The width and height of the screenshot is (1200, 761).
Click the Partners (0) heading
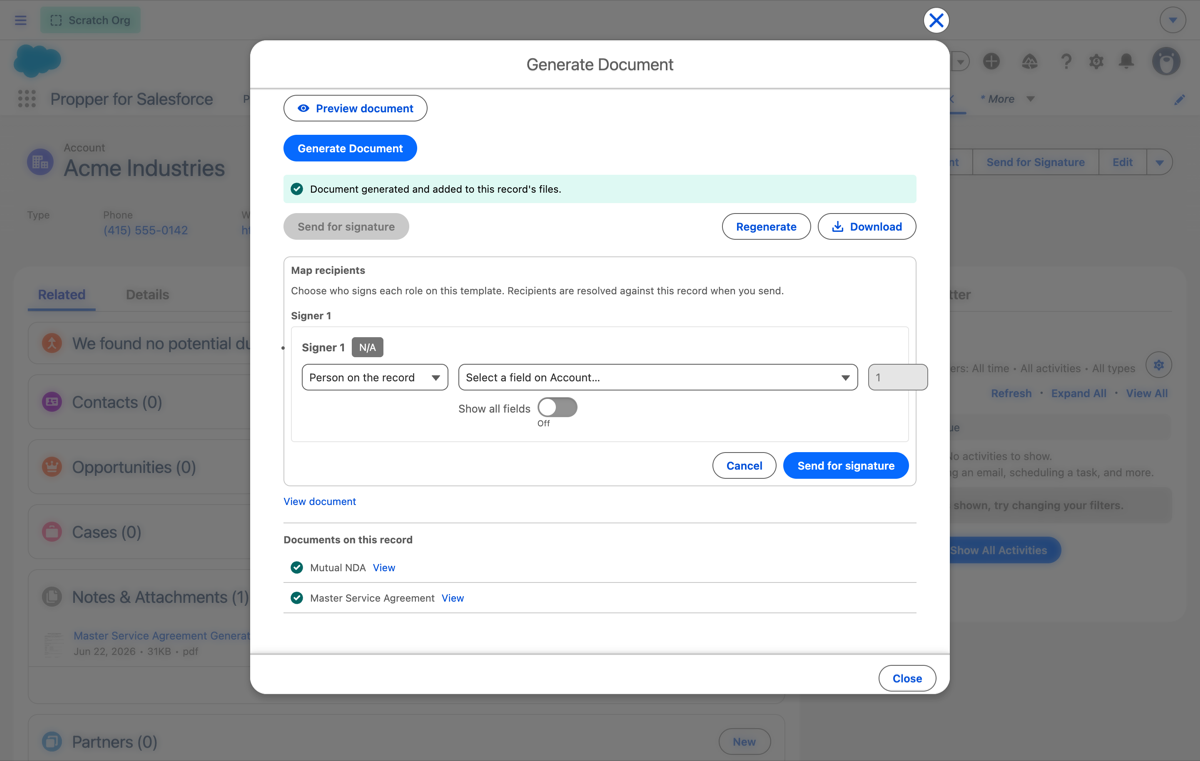click(x=114, y=742)
